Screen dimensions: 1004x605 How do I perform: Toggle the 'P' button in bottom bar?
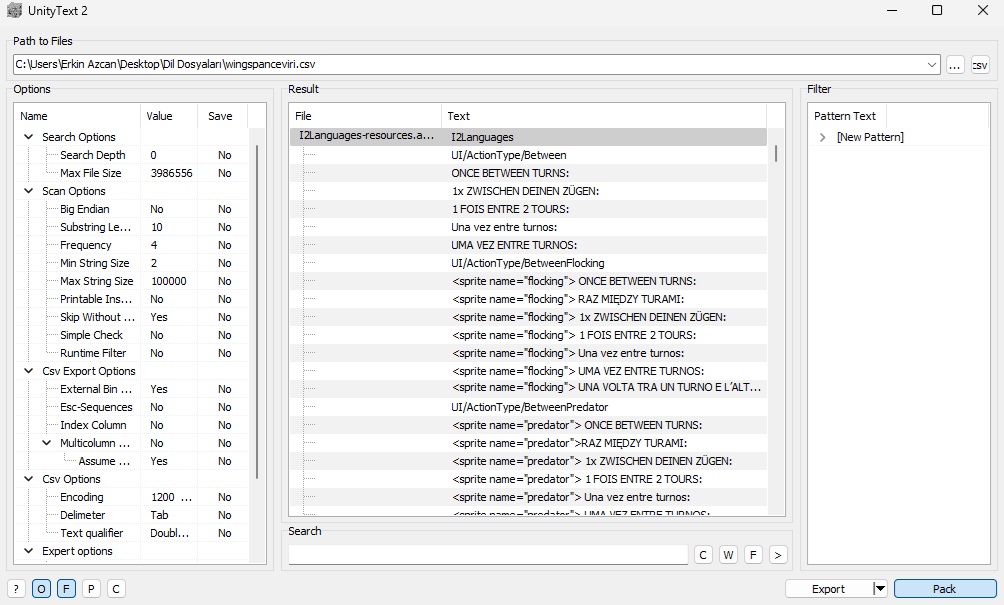91,589
